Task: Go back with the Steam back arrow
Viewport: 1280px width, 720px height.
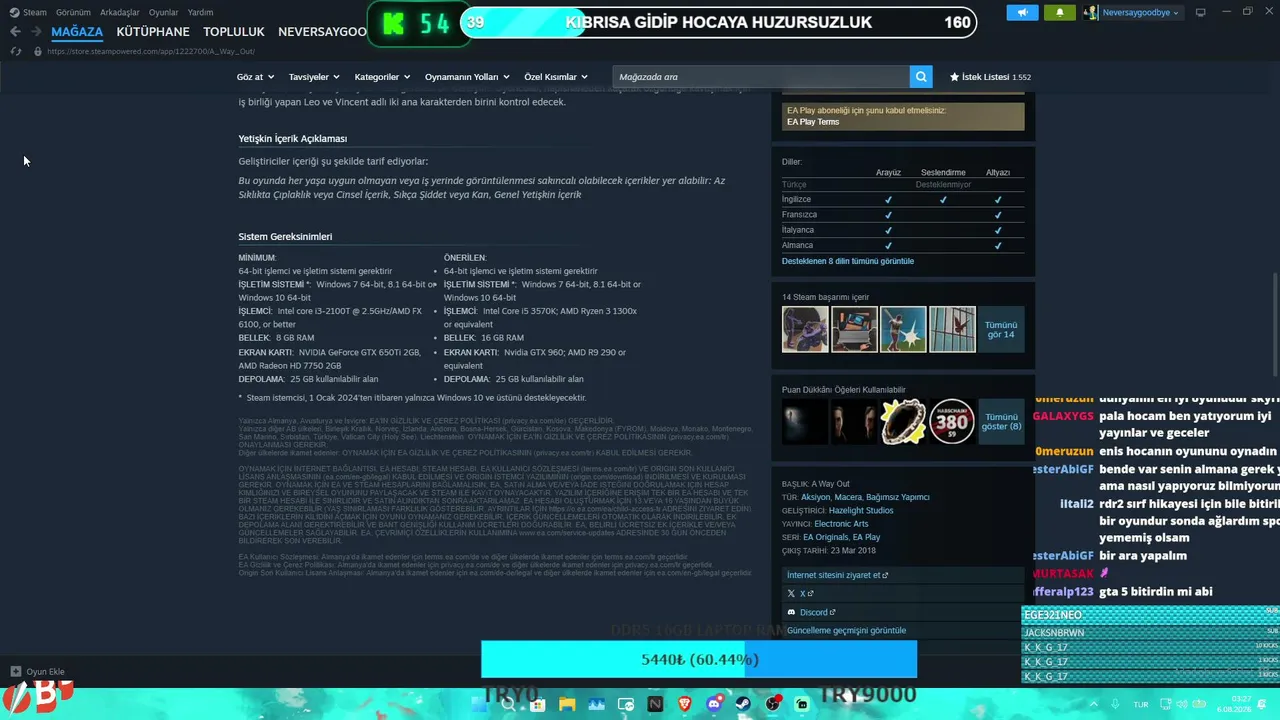Action: (x=15, y=32)
